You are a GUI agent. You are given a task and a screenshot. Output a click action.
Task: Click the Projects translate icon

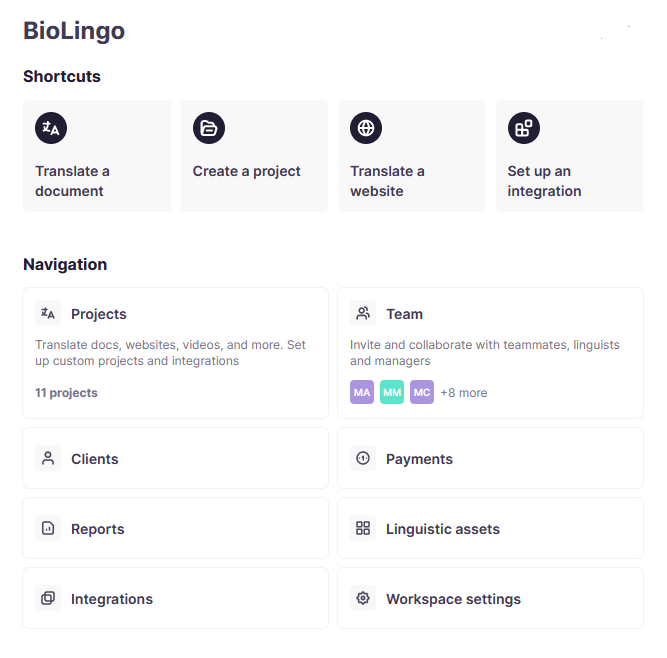coord(48,314)
